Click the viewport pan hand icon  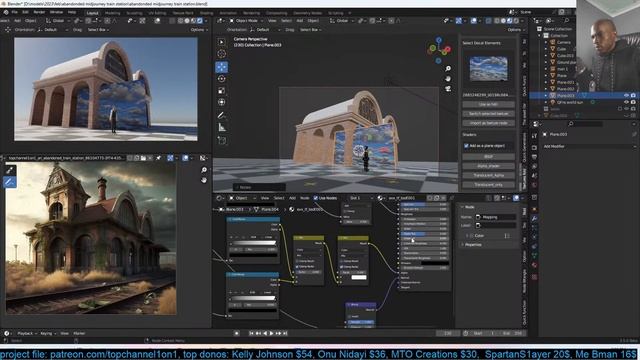click(x=448, y=78)
